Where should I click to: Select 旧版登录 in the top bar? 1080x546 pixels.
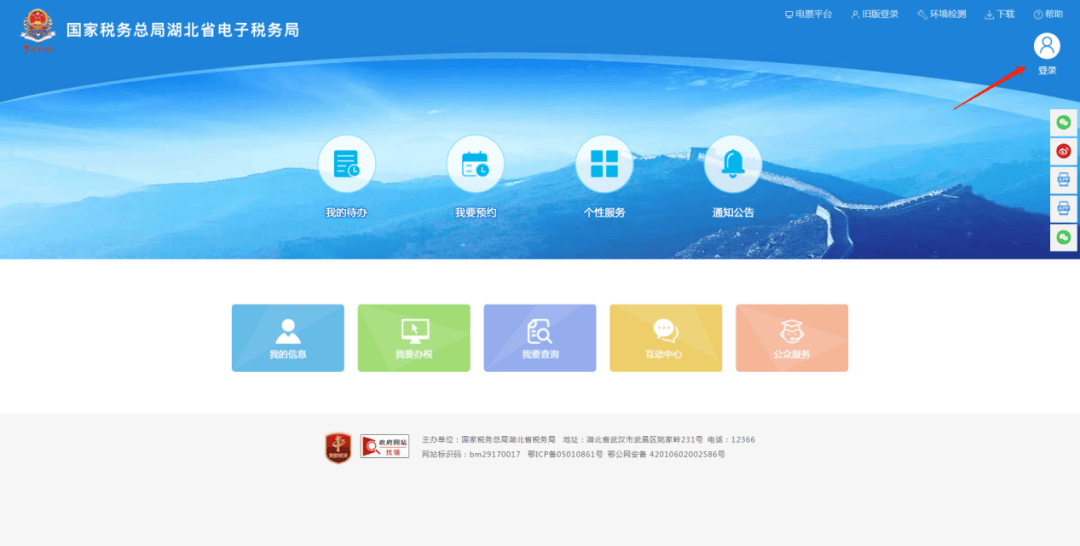point(875,15)
